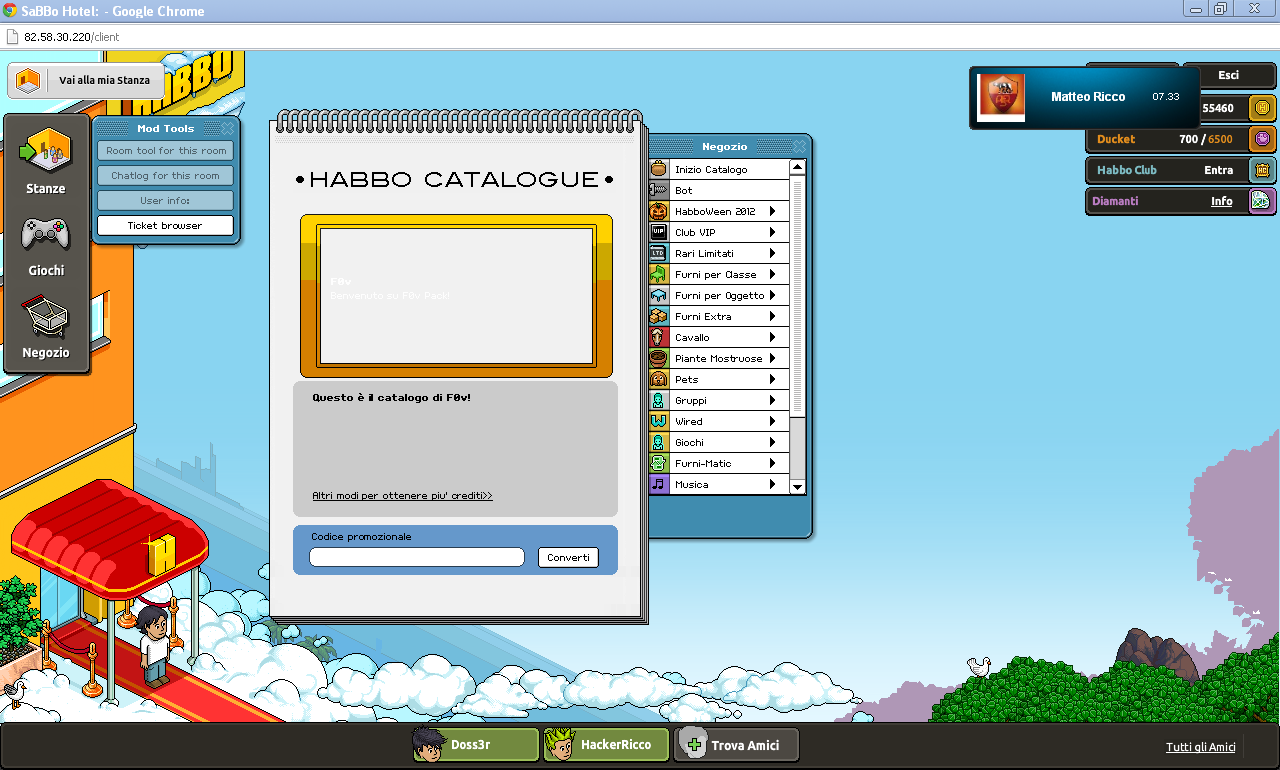The width and height of the screenshot is (1280, 770).
Task: Click the Furni per Oggetto icon
Action: click(x=658, y=295)
